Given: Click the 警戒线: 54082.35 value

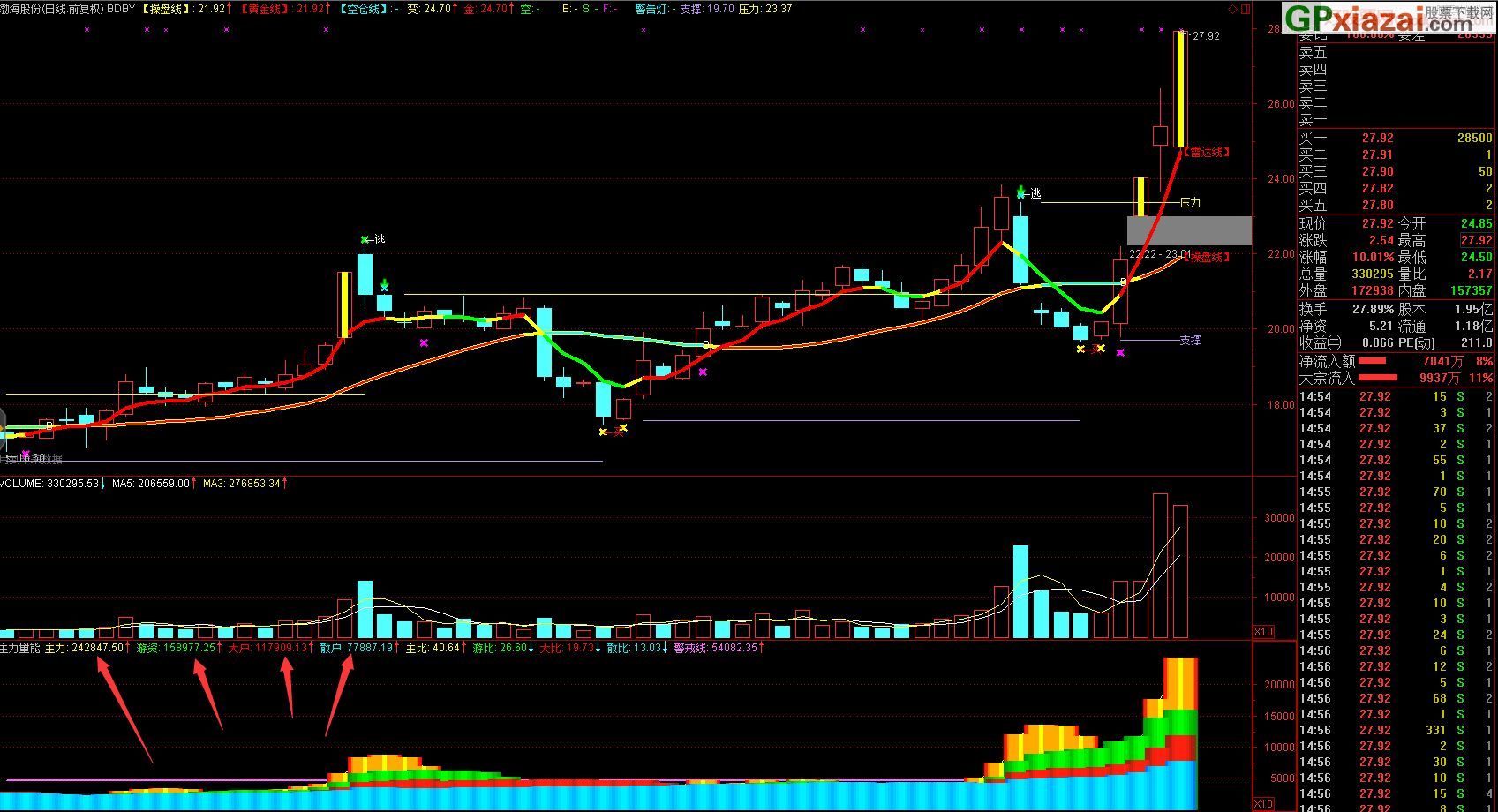Looking at the screenshot, I should pos(715,648).
